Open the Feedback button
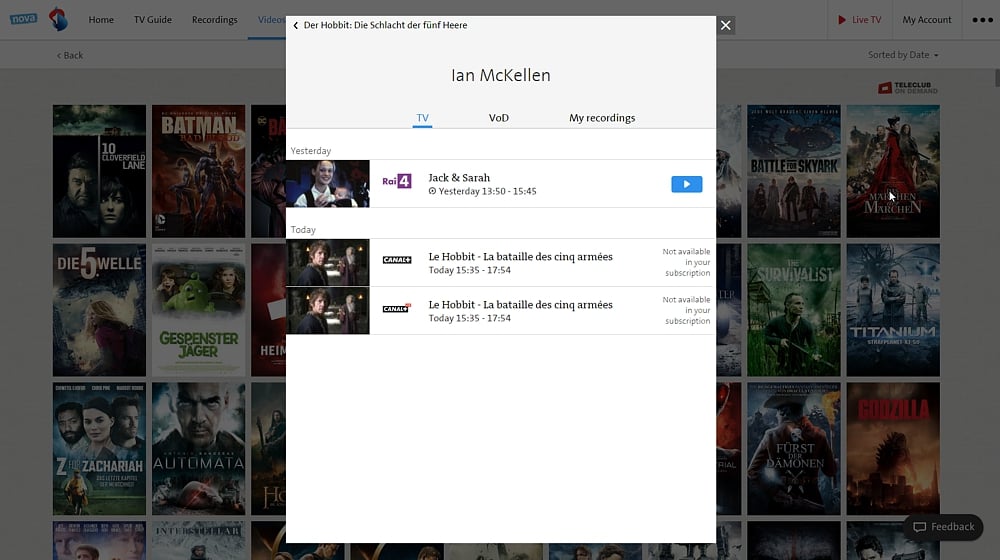This screenshot has height=560, width=1000. coord(944,527)
